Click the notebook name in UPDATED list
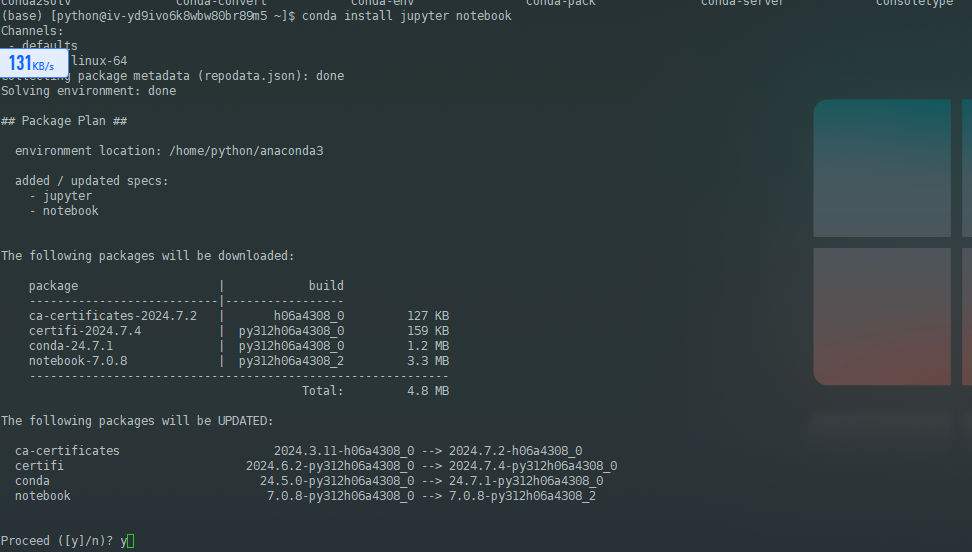 [43, 496]
